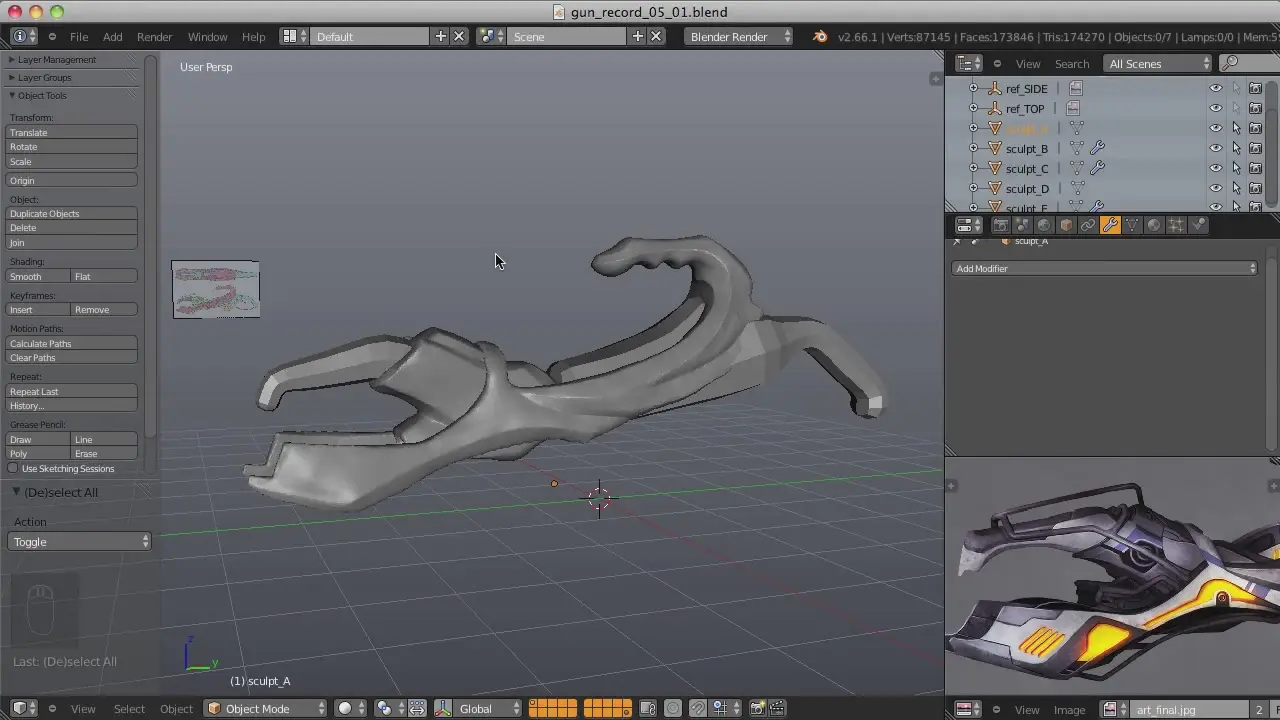Screen dimensions: 1280x720
Task: Open the Render properties tab camera icon
Action: click(x=1000, y=226)
